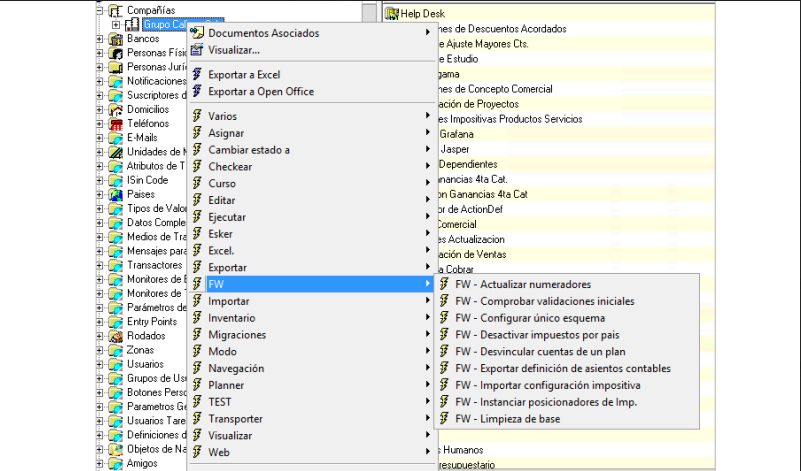This screenshot has width=801, height=471.
Task: Click the Personas Físic tree icon
Action: [116, 53]
